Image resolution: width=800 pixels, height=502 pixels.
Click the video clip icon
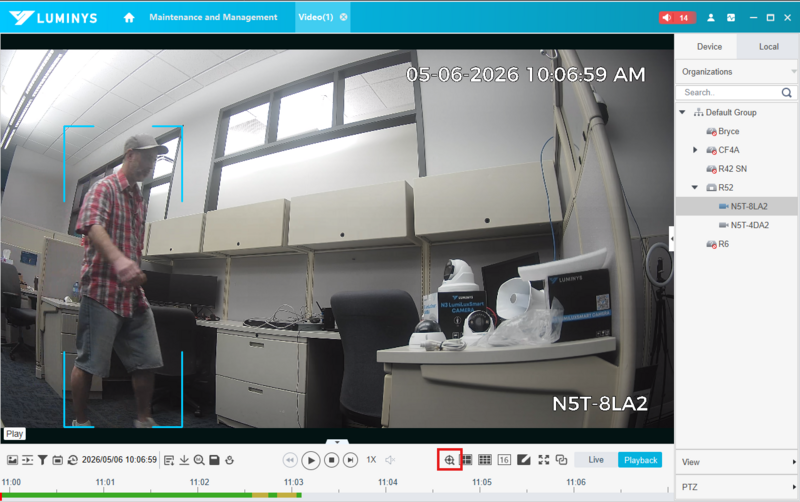(x=28, y=460)
